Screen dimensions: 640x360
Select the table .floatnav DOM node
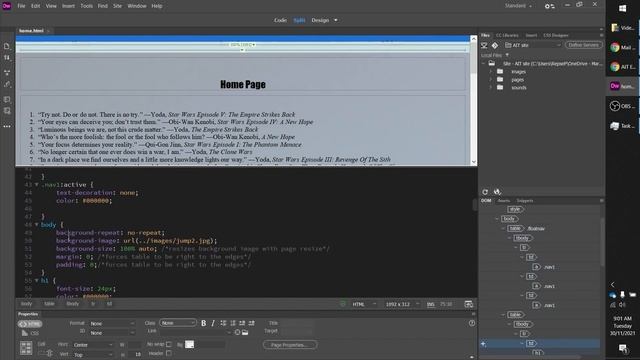coord(515,229)
